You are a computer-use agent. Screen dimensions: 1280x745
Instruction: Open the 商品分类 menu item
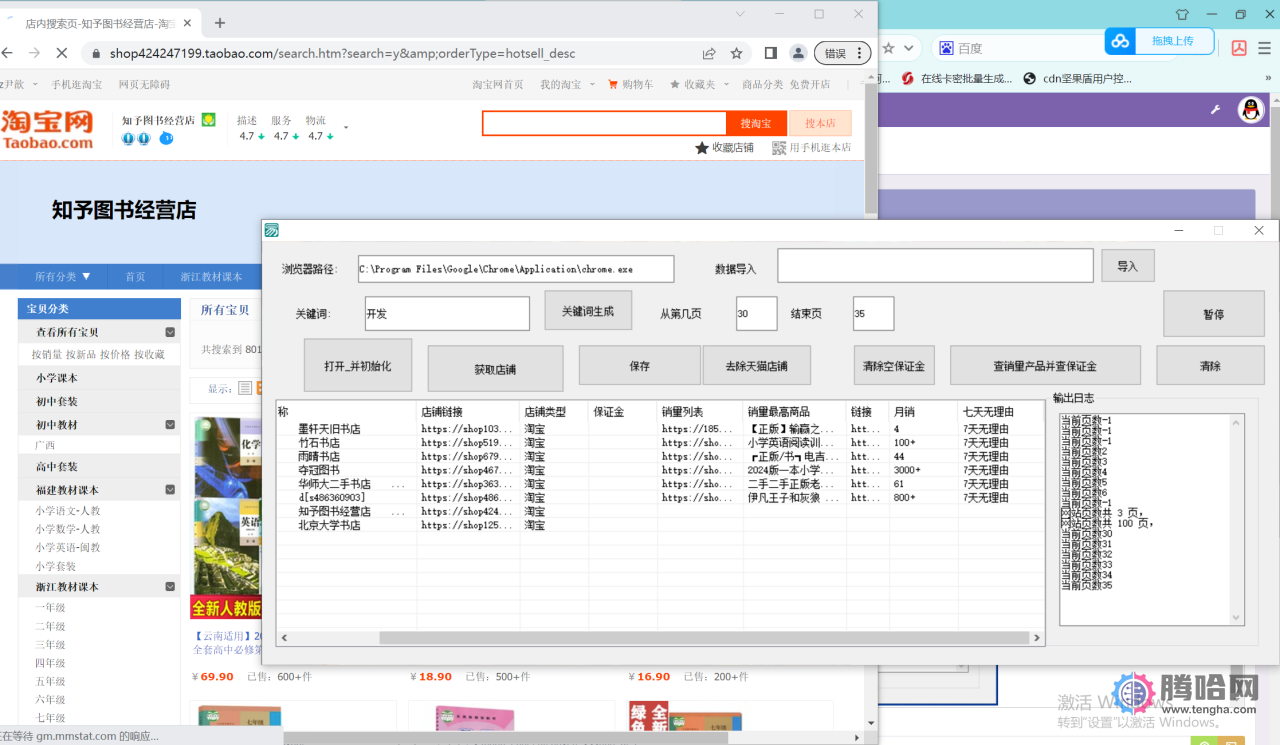(x=762, y=85)
